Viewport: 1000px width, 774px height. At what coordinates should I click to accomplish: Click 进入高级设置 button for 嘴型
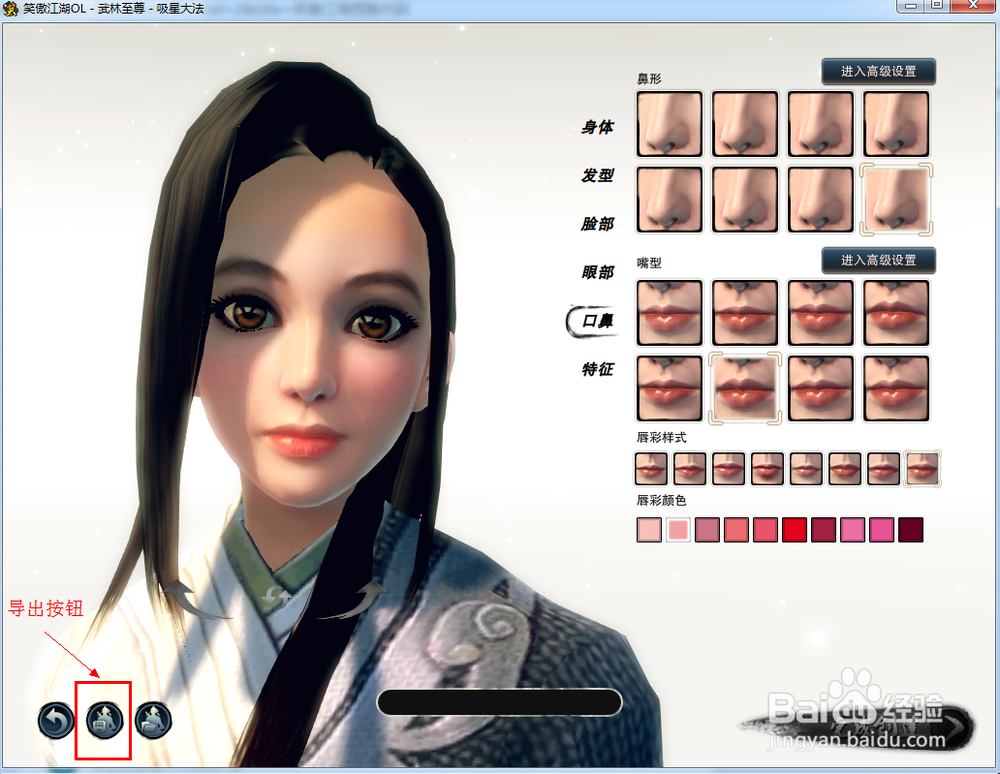[x=878, y=260]
